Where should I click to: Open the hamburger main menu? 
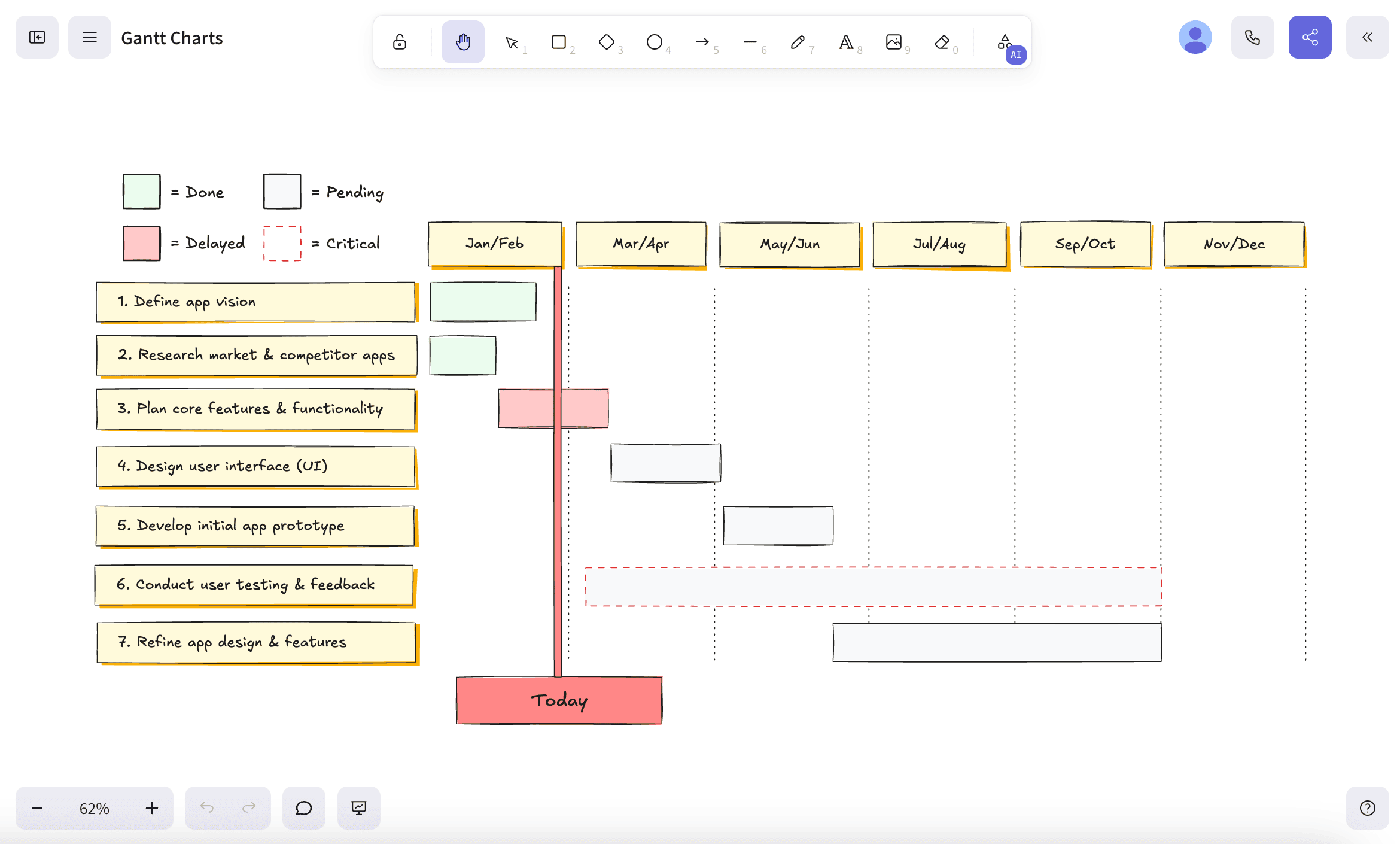(89, 37)
